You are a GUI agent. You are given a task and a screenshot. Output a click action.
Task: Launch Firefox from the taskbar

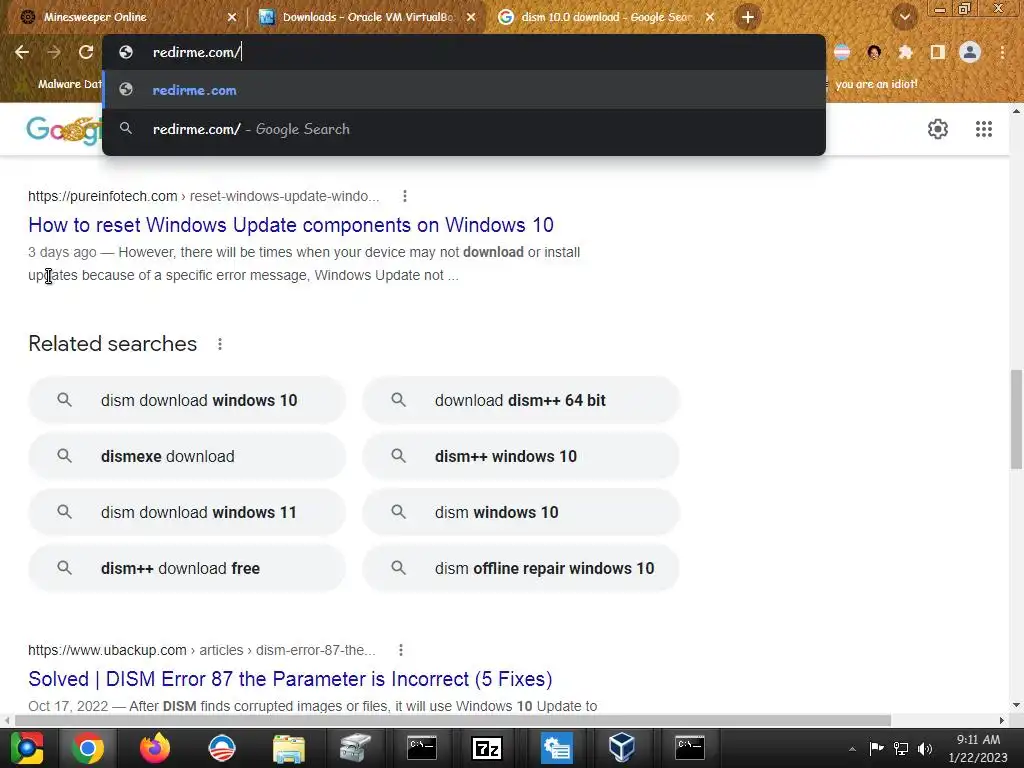tap(155, 748)
